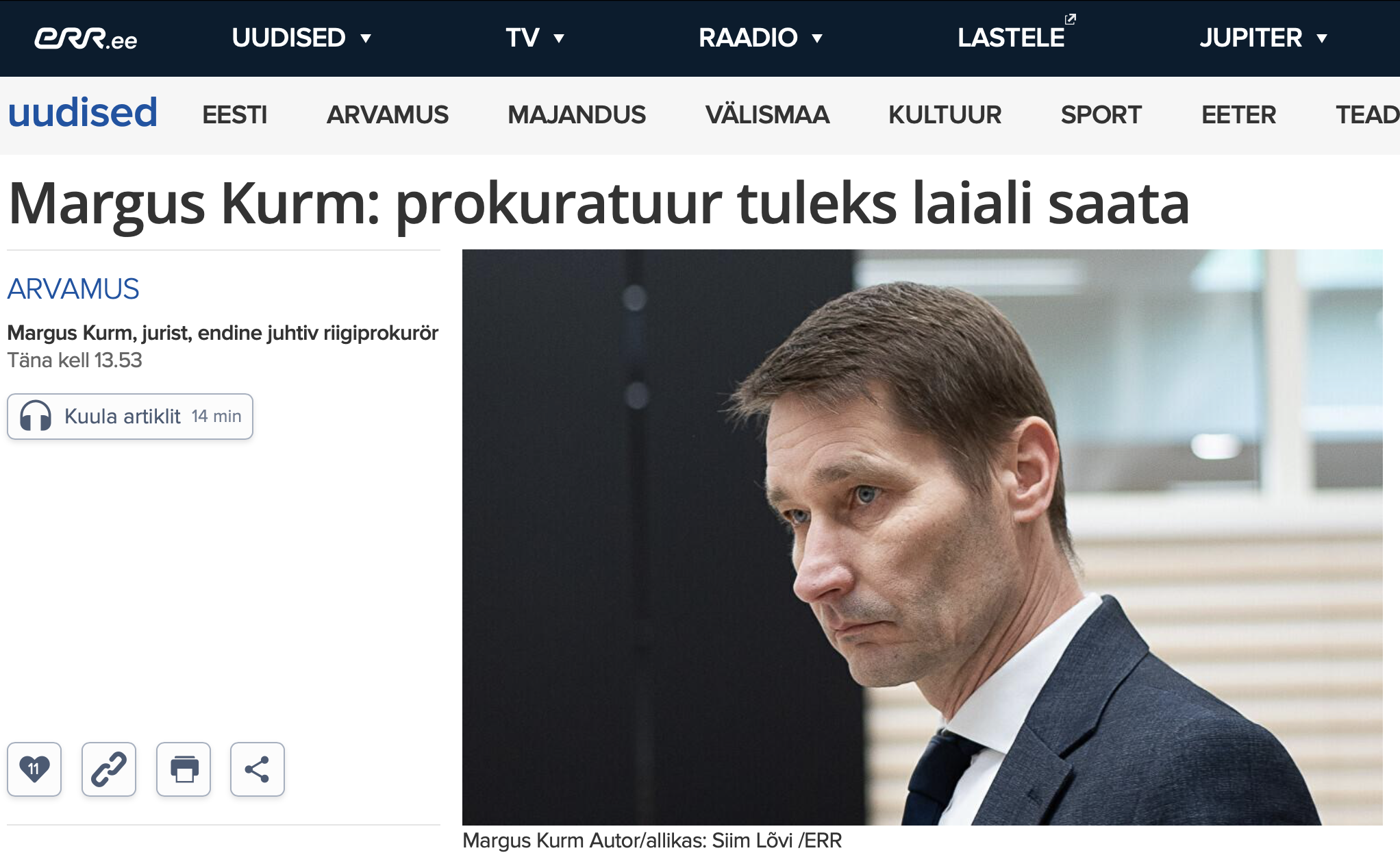
Task: Open LASTELE external link icon
Action: pos(1071,19)
